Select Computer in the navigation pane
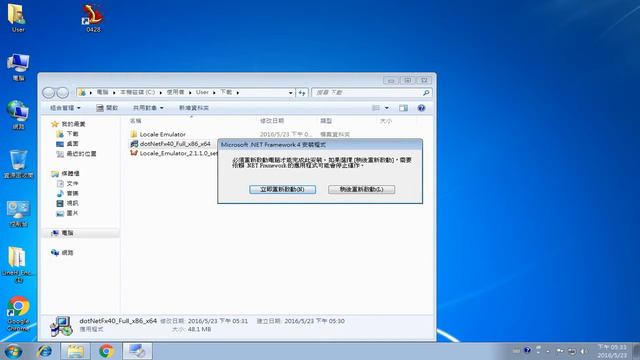 [x=62, y=233]
